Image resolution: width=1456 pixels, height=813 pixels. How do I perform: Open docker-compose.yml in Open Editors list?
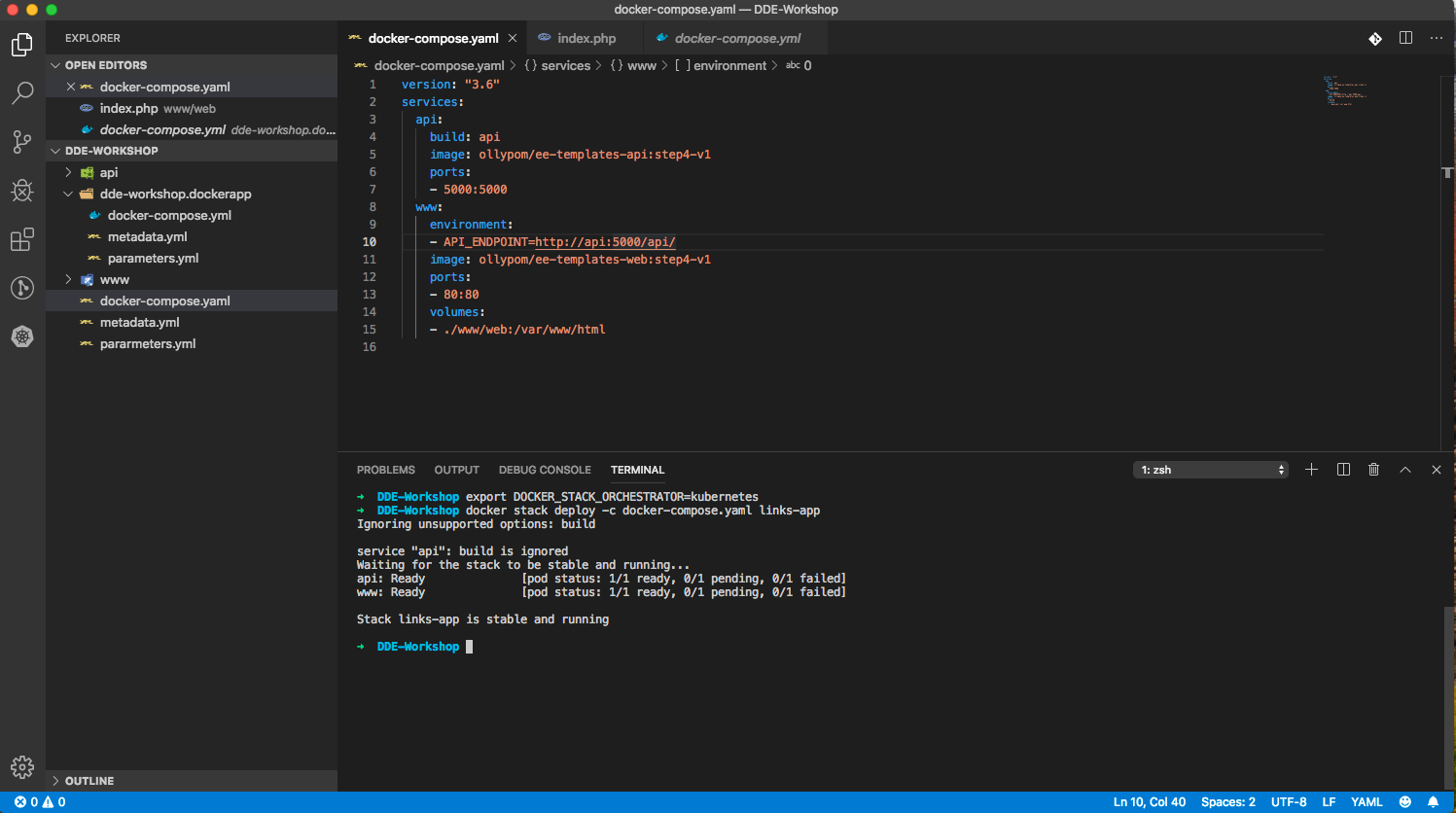point(192,129)
